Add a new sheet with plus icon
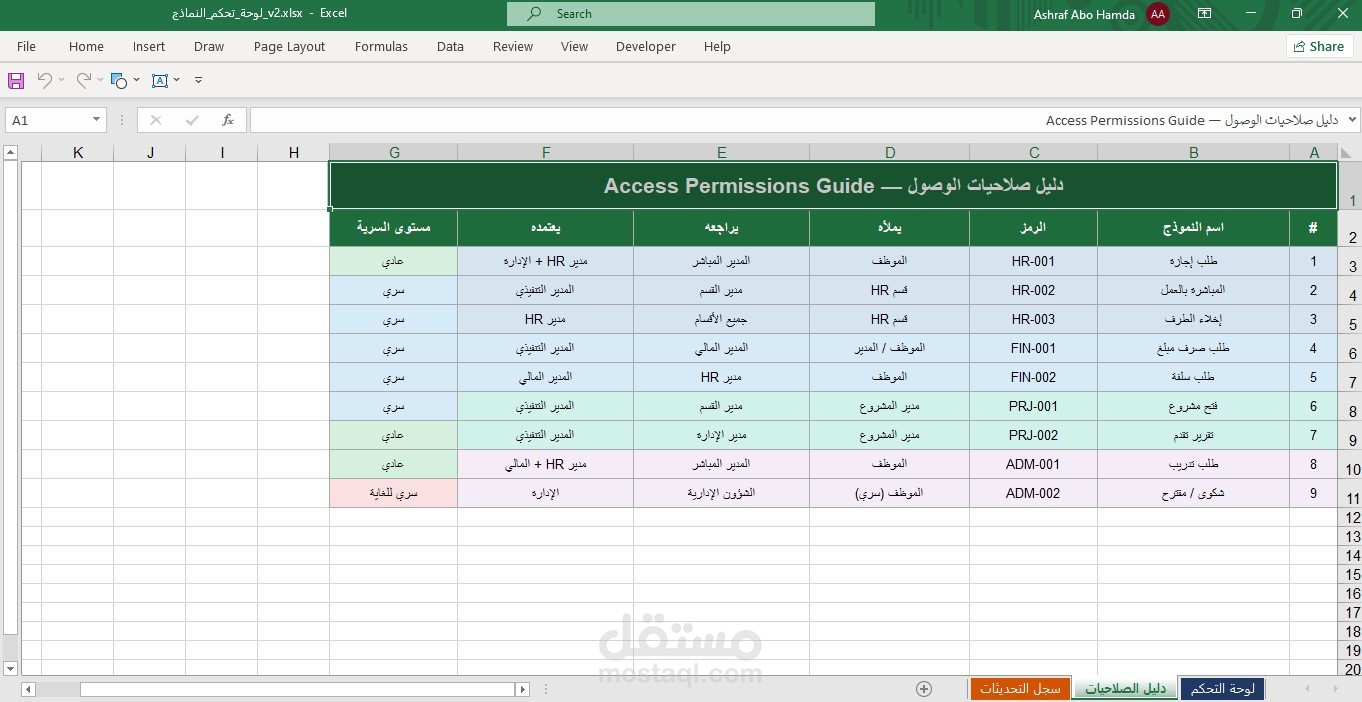 click(x=924, y=688)
